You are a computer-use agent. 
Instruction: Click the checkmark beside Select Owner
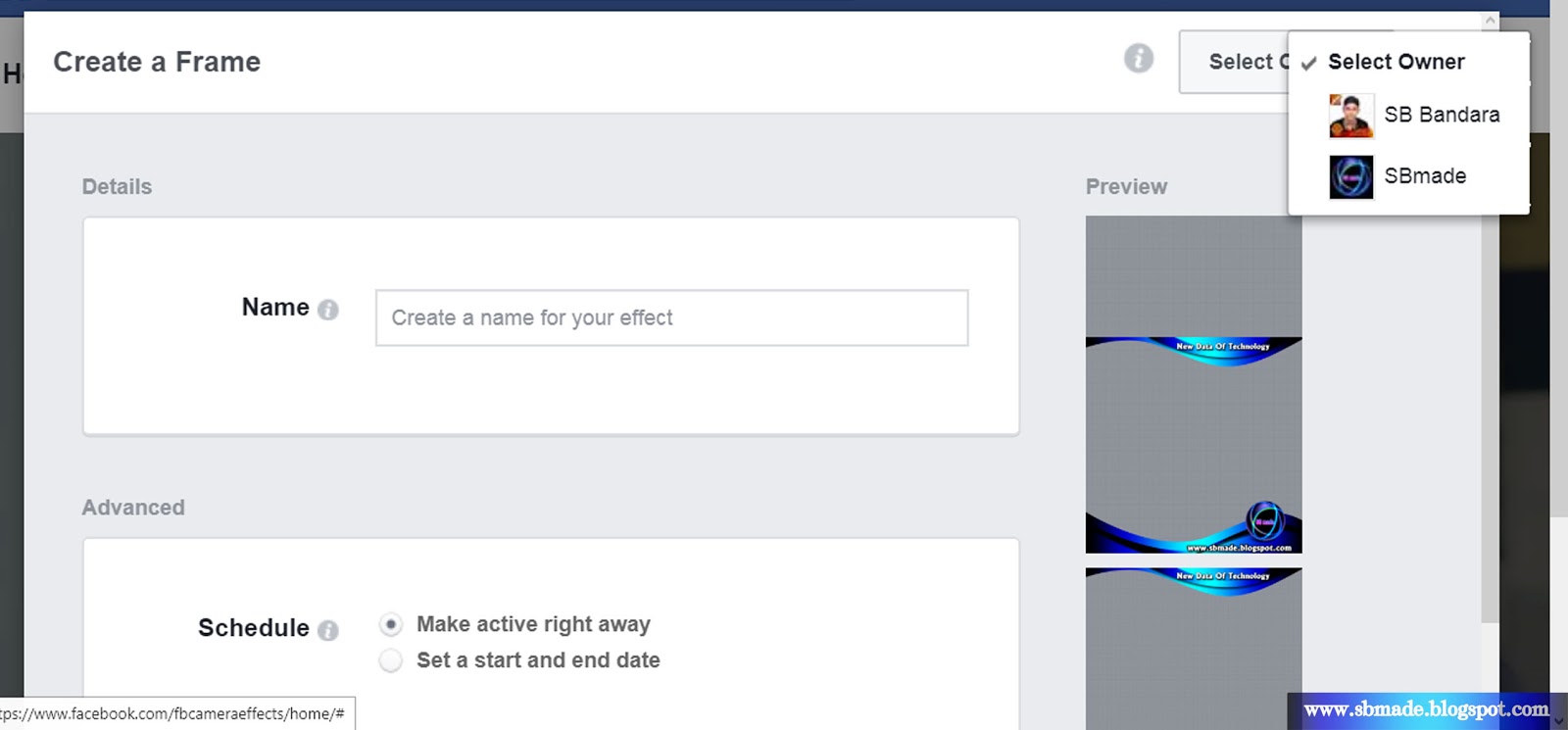(1307, 62)
